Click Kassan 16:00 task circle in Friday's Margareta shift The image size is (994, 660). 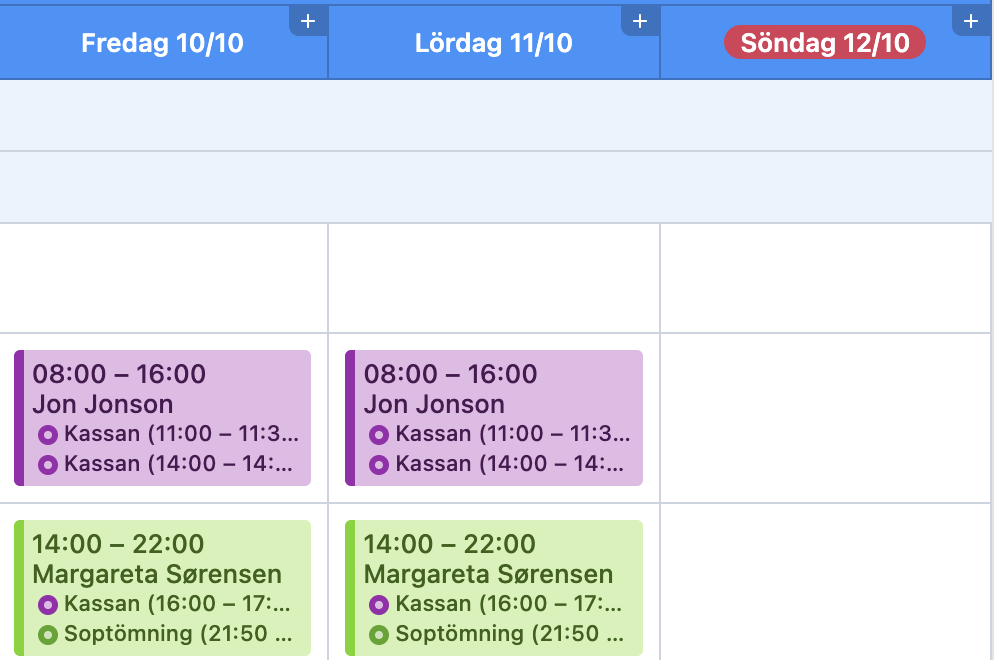point(48,605)
